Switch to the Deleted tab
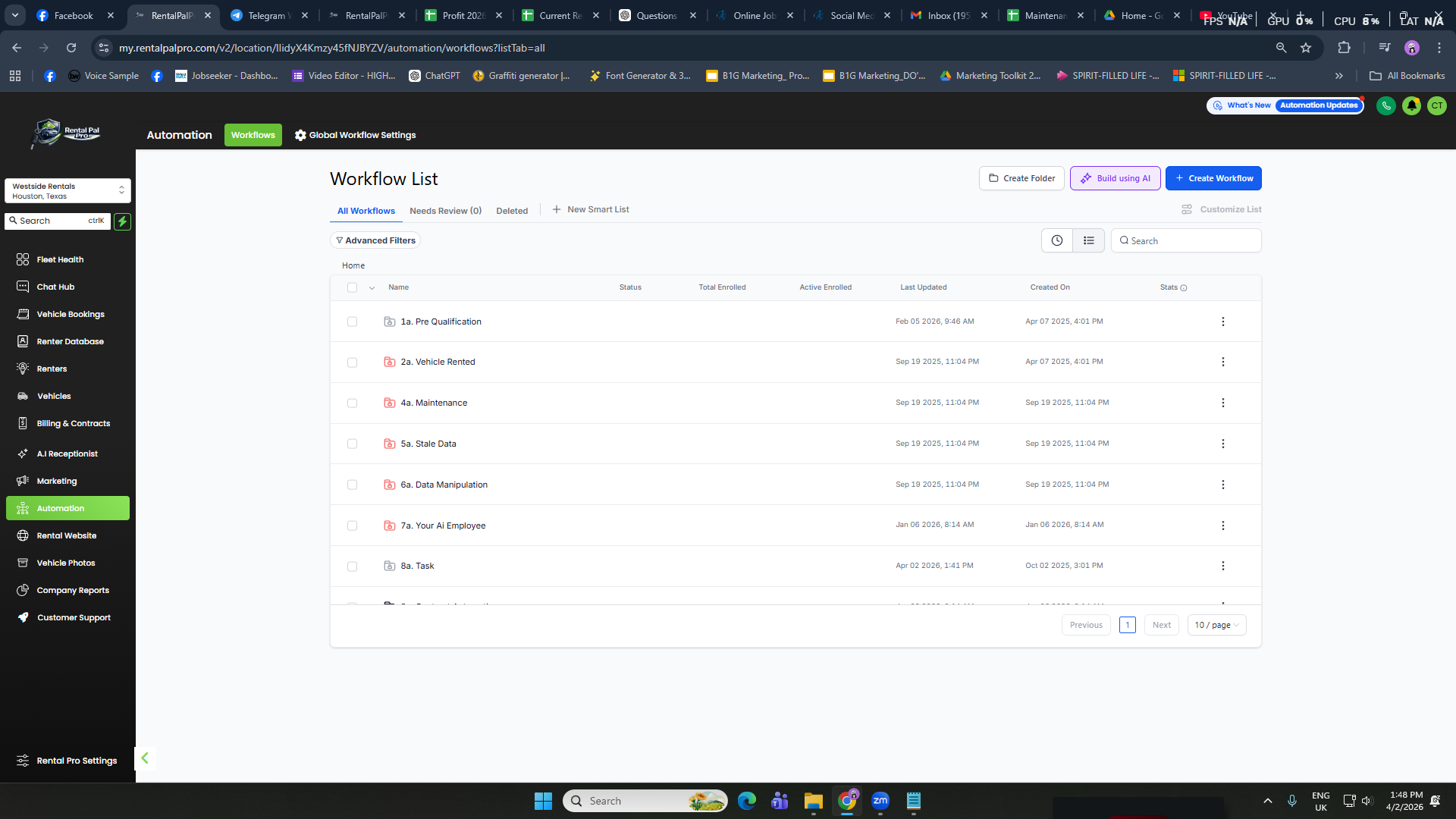Viewport: 1456px width, 819px height. (512, 211)
